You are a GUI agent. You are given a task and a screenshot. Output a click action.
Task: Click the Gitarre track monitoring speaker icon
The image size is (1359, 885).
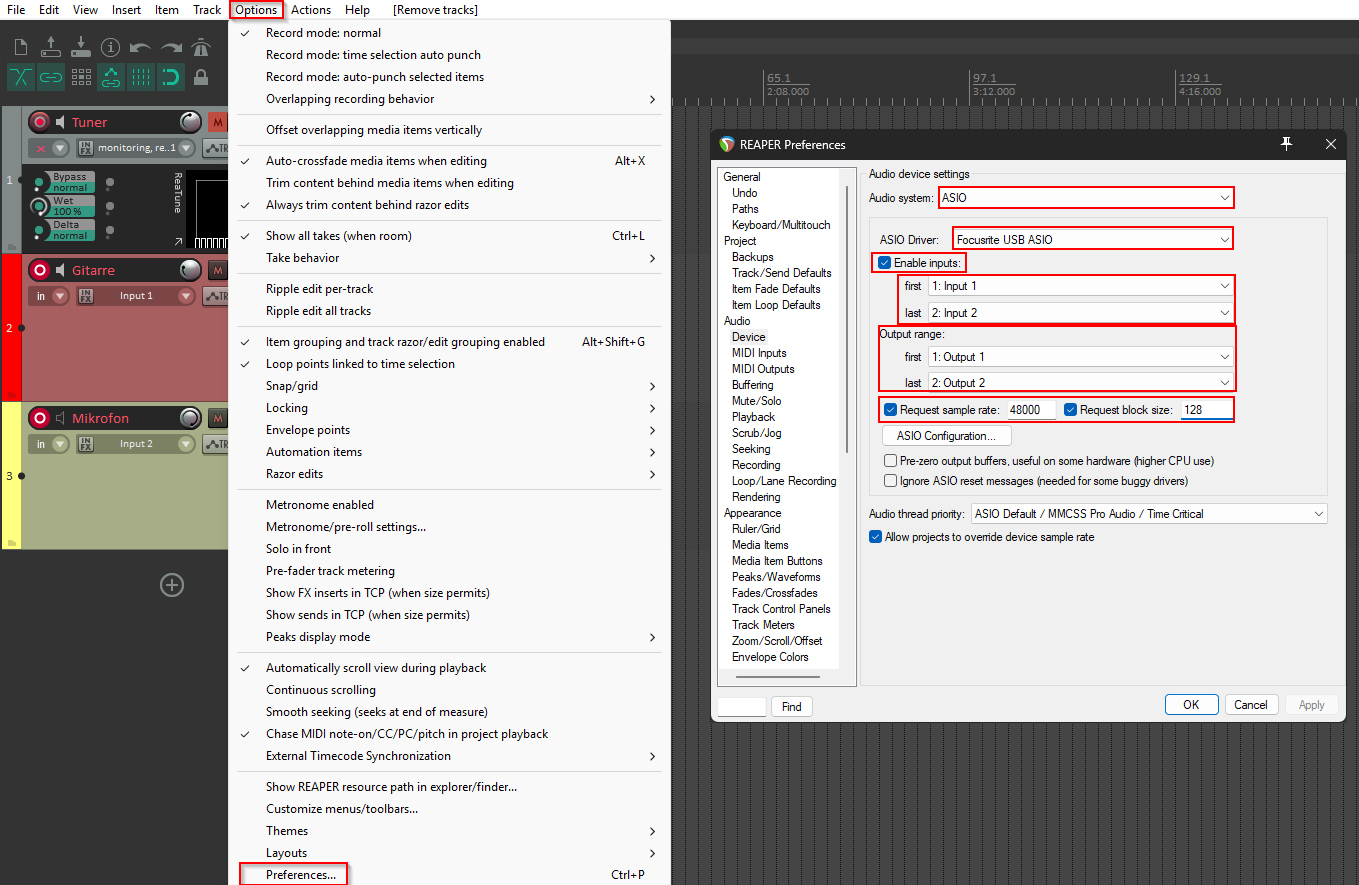(61, 270)
